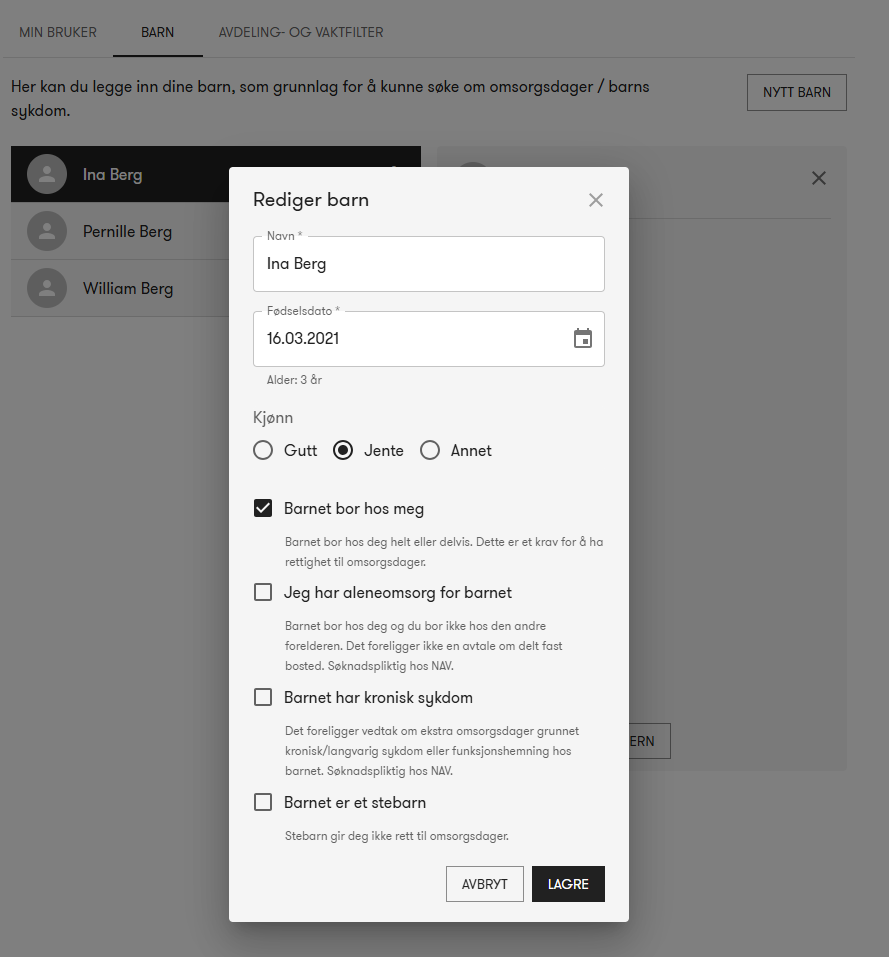Select the Barn tab
Screen dimensions: 889x957
click(158, 33)
